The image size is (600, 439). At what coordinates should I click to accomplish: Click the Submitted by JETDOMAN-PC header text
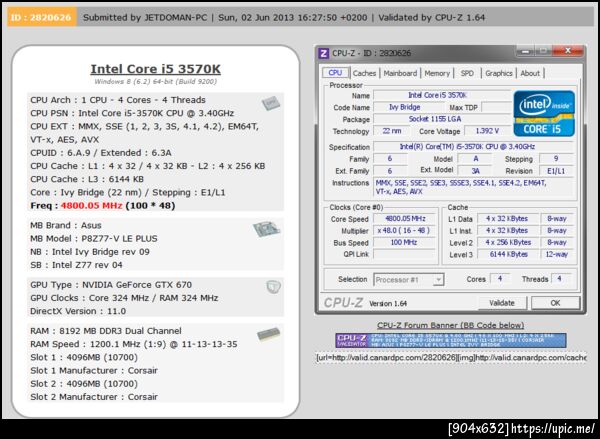[x=145, y=18]
